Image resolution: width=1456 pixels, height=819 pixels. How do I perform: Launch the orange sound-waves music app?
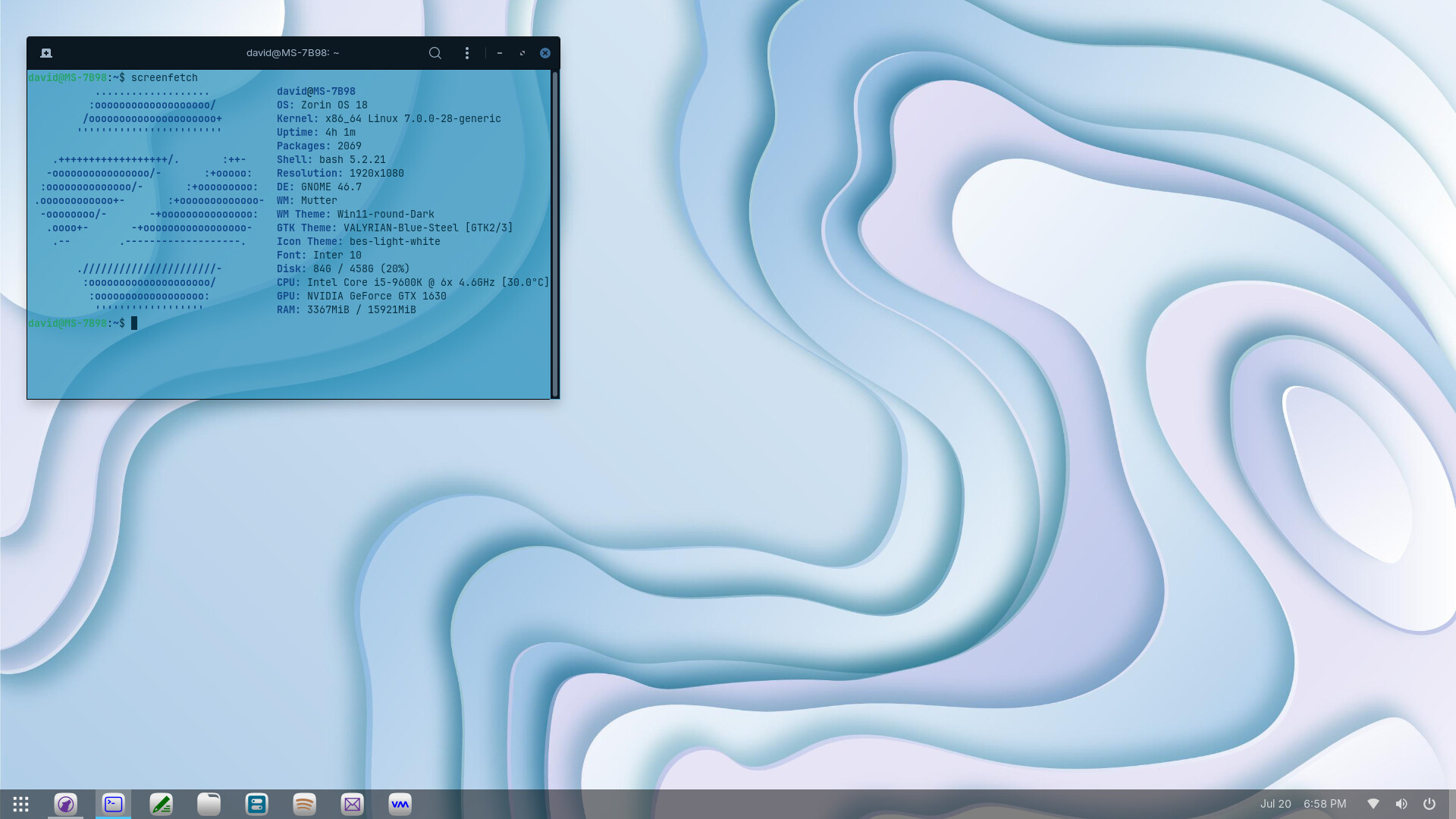305,804
